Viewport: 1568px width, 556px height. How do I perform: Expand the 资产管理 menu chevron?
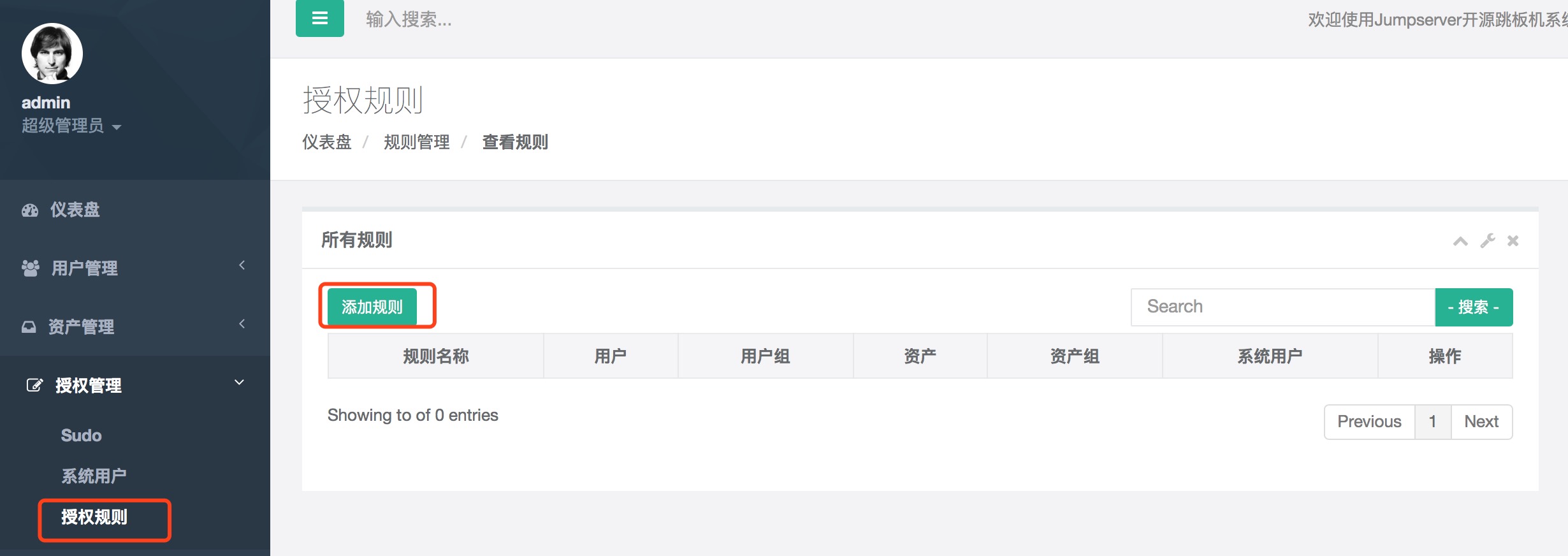point(242,324)
